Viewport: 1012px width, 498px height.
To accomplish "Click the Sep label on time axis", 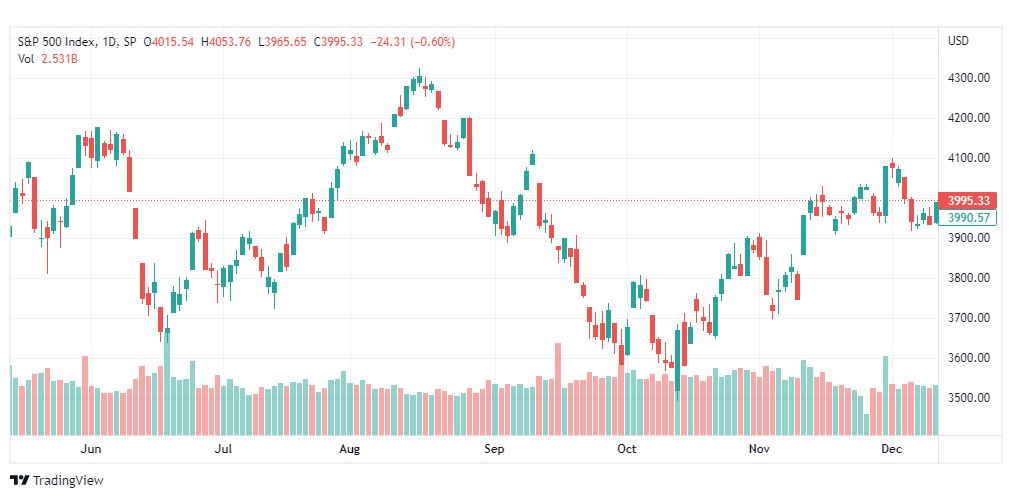I will click(494, 448).
